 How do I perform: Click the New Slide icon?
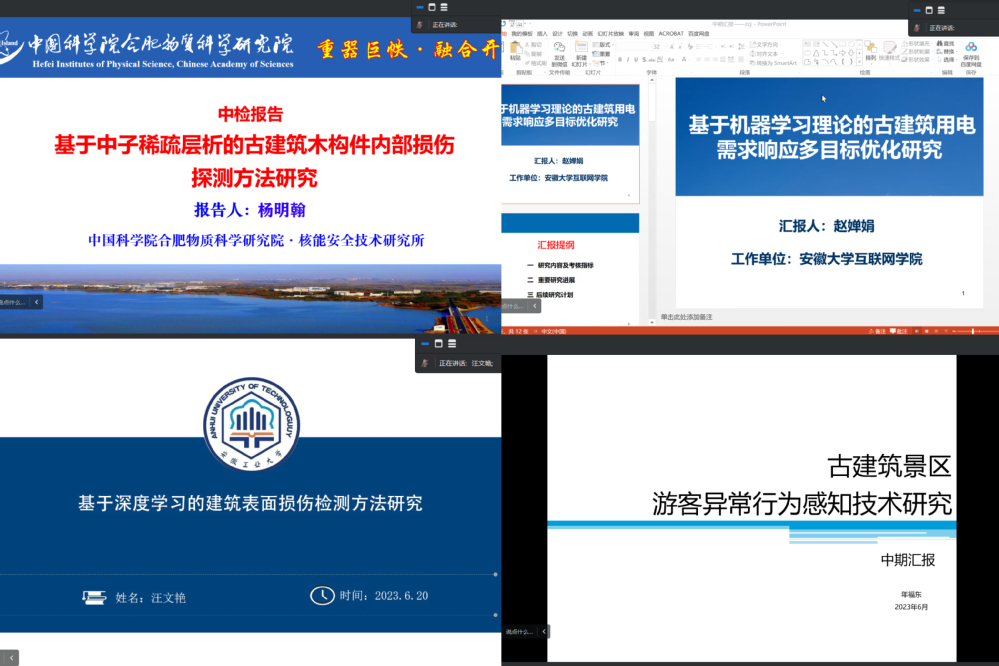[581, 50]
